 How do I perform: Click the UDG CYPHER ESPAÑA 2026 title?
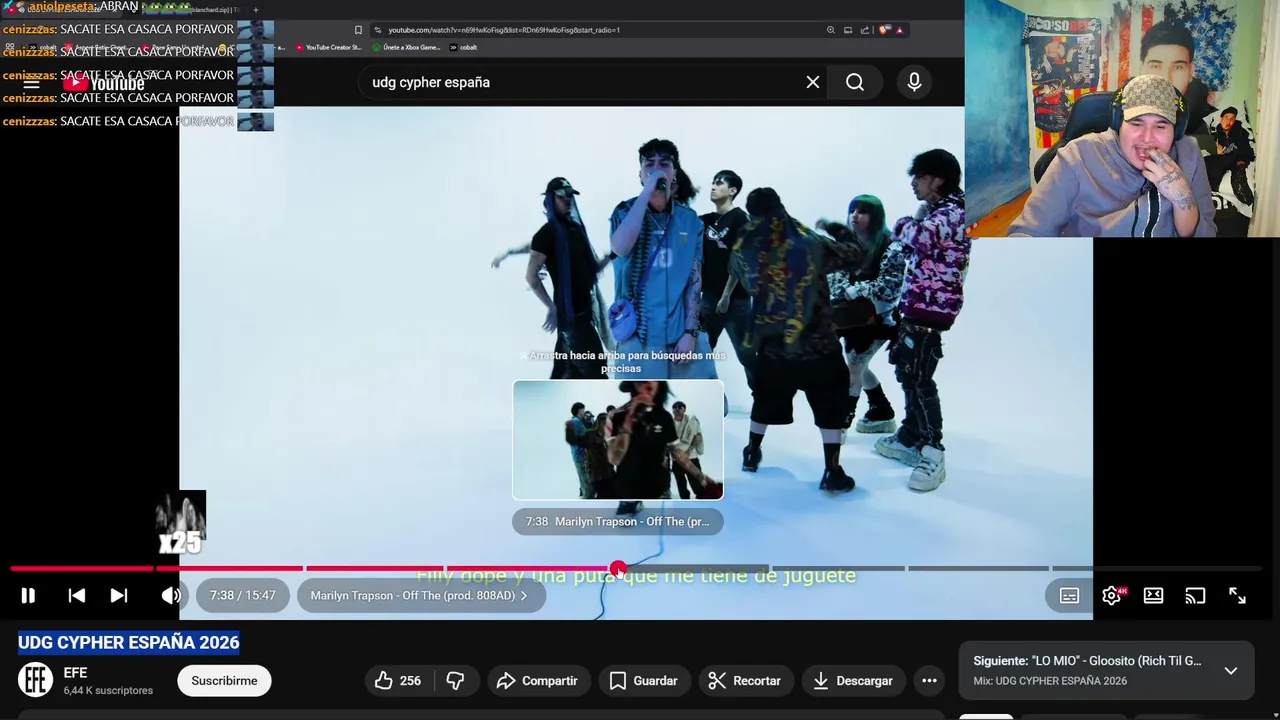tap(129, 642)
